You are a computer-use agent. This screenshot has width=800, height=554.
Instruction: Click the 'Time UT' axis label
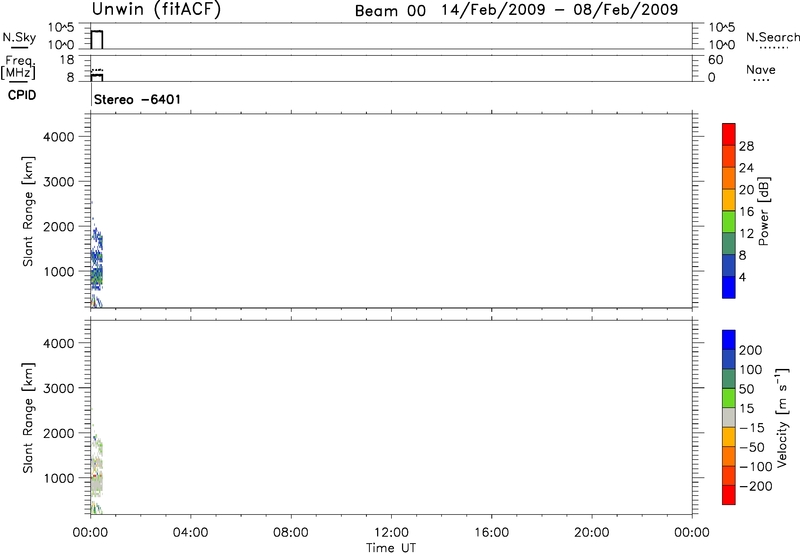tap(391, 548)
